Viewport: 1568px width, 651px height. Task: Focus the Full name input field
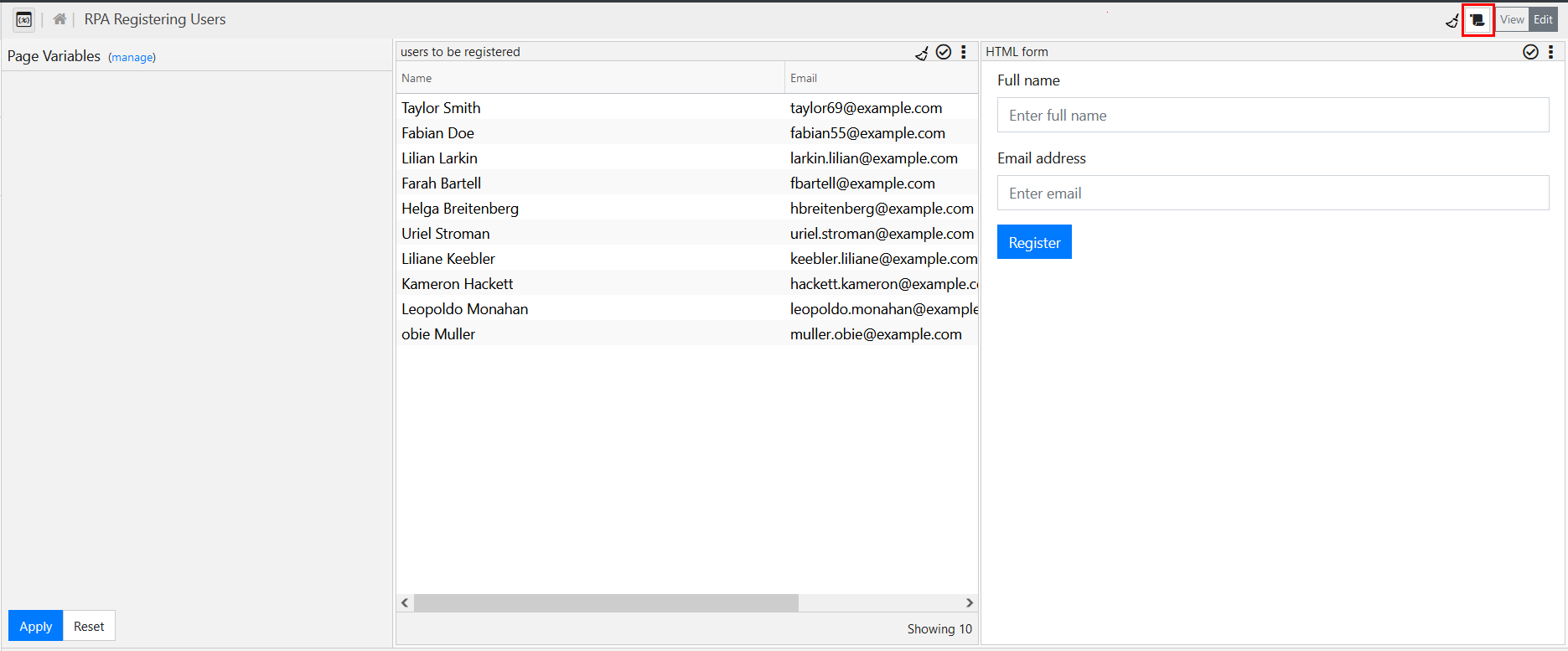[x=1273, y=115]
